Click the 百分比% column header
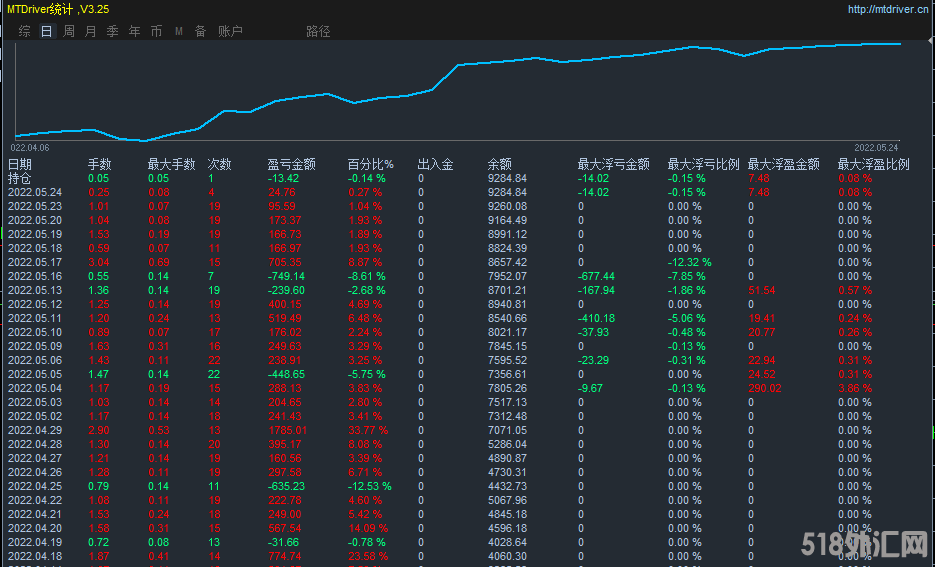The image size is (935, 568). (x=370, y=164)
